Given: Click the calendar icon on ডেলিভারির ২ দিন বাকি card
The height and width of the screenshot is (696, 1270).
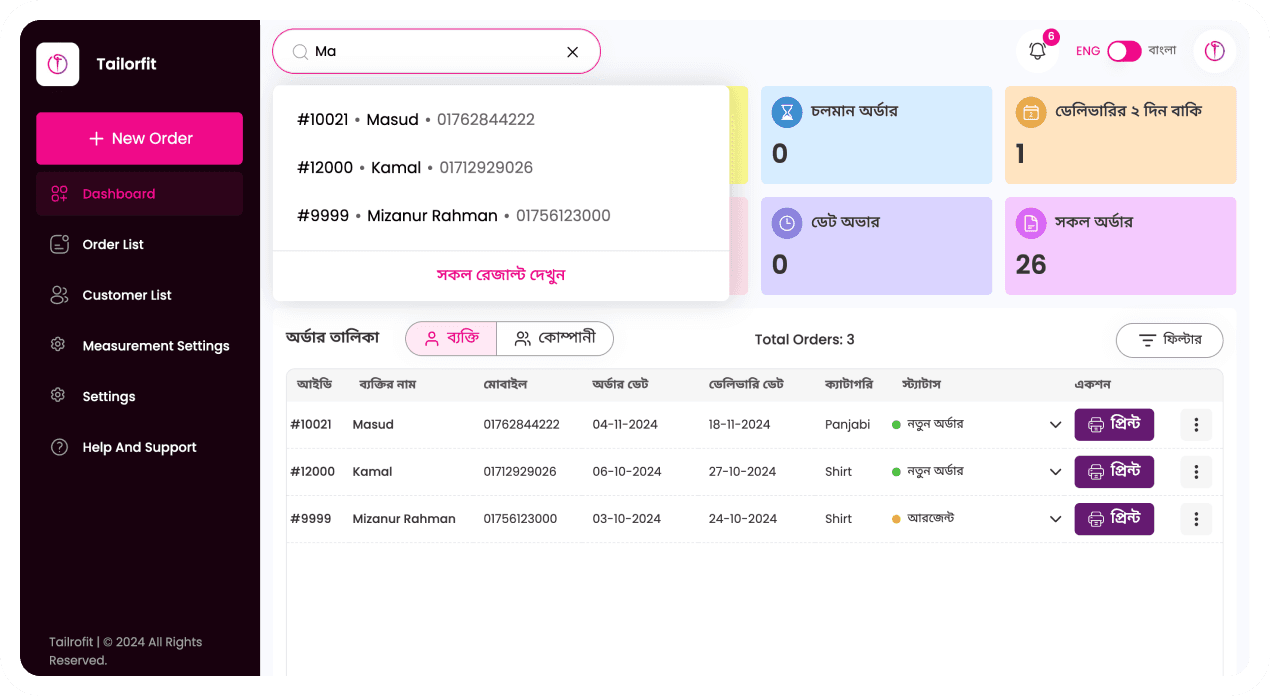Looking at the screenshot, I should pos(1031,112).
